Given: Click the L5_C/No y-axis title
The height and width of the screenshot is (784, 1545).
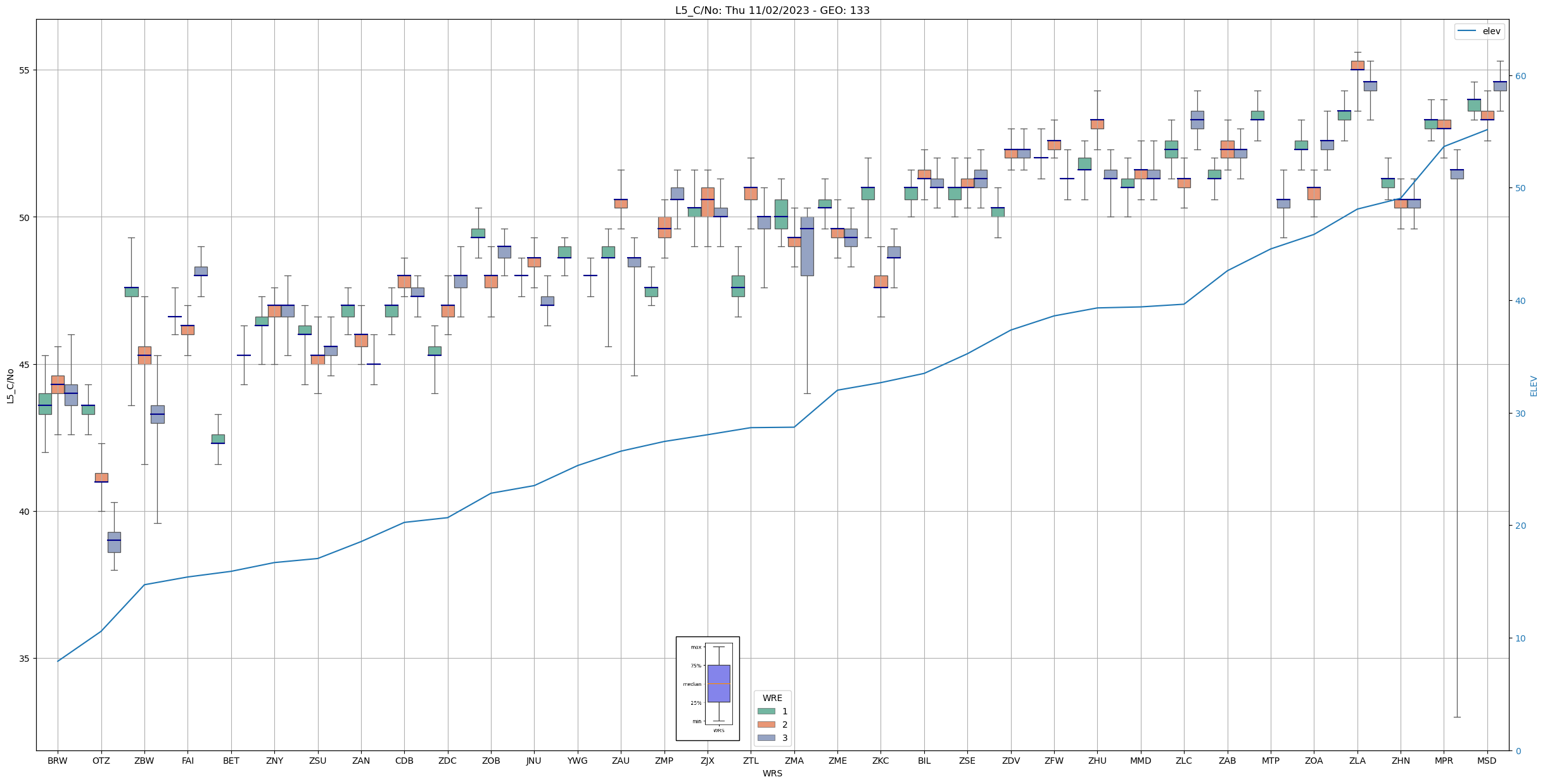Looking at the screenshot, I should click(x=10, y=386).
